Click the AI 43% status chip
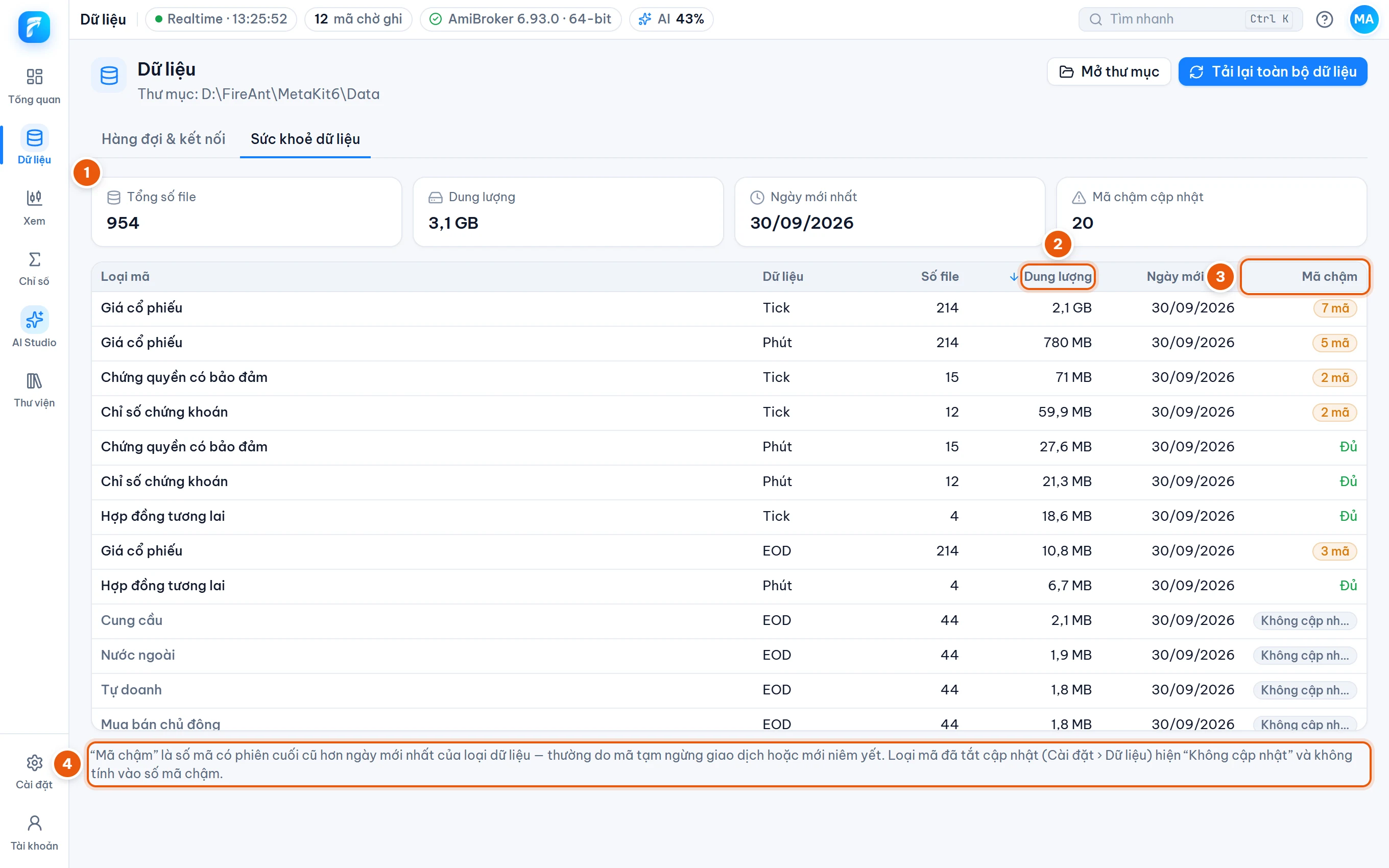1389x868 pixels. pyautogui.click(x=671, y=19)
